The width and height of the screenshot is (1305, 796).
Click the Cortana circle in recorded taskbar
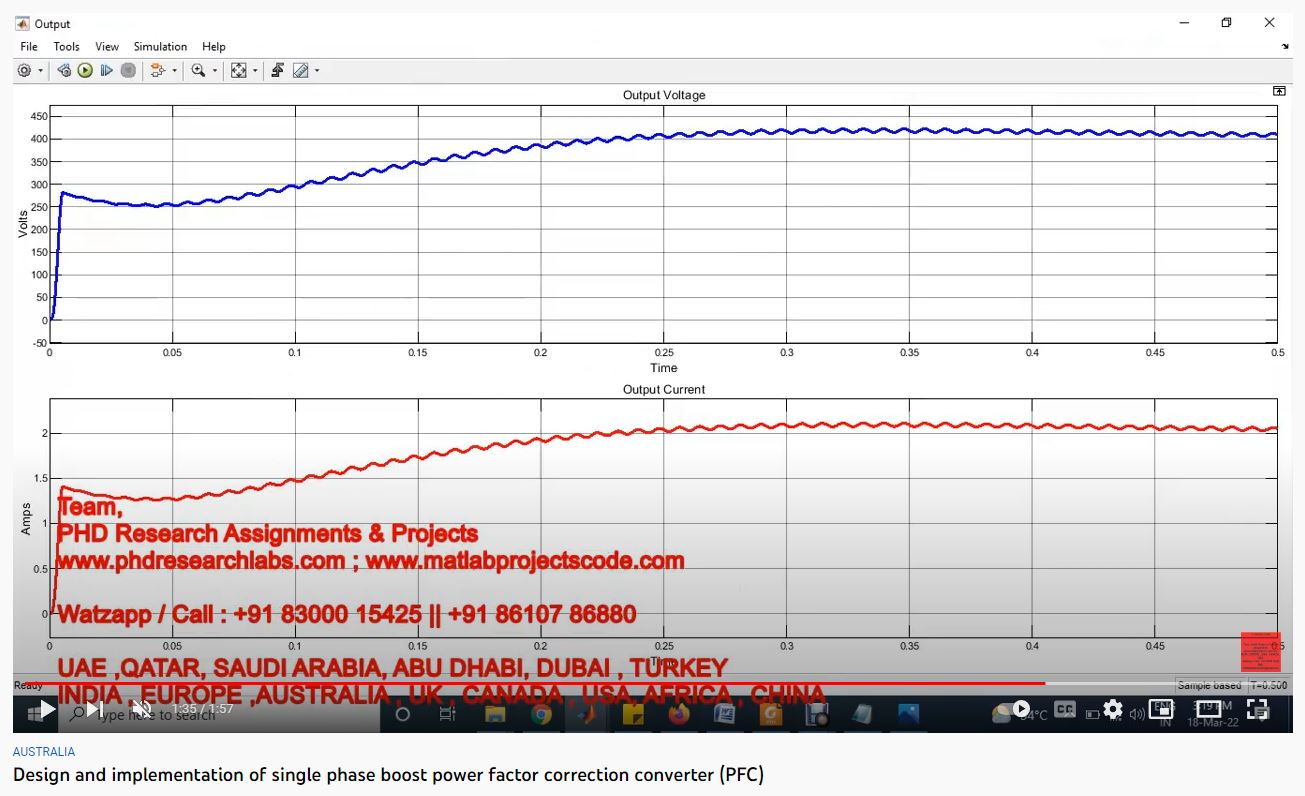[403, 714]
